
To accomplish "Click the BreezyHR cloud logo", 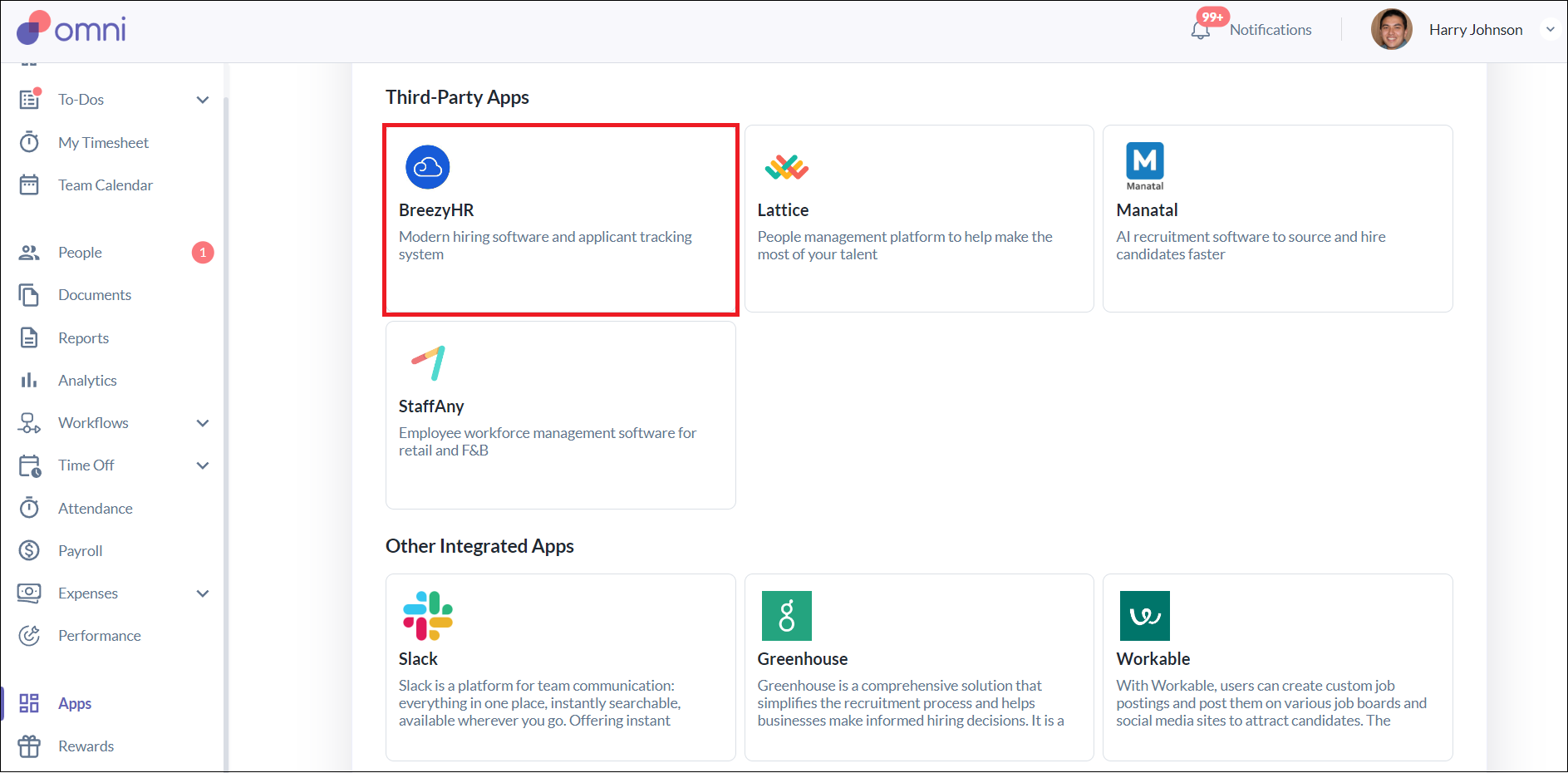I will (x=428, y=167).
